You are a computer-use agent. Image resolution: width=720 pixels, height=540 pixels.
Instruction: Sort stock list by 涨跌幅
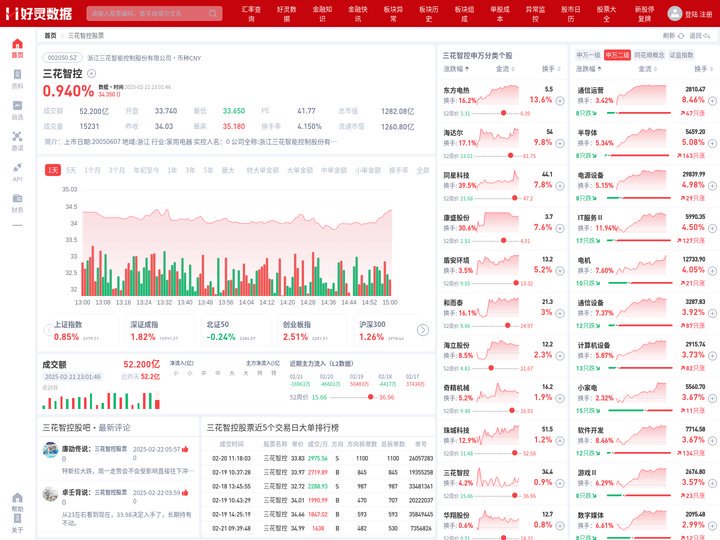[456, 69]
